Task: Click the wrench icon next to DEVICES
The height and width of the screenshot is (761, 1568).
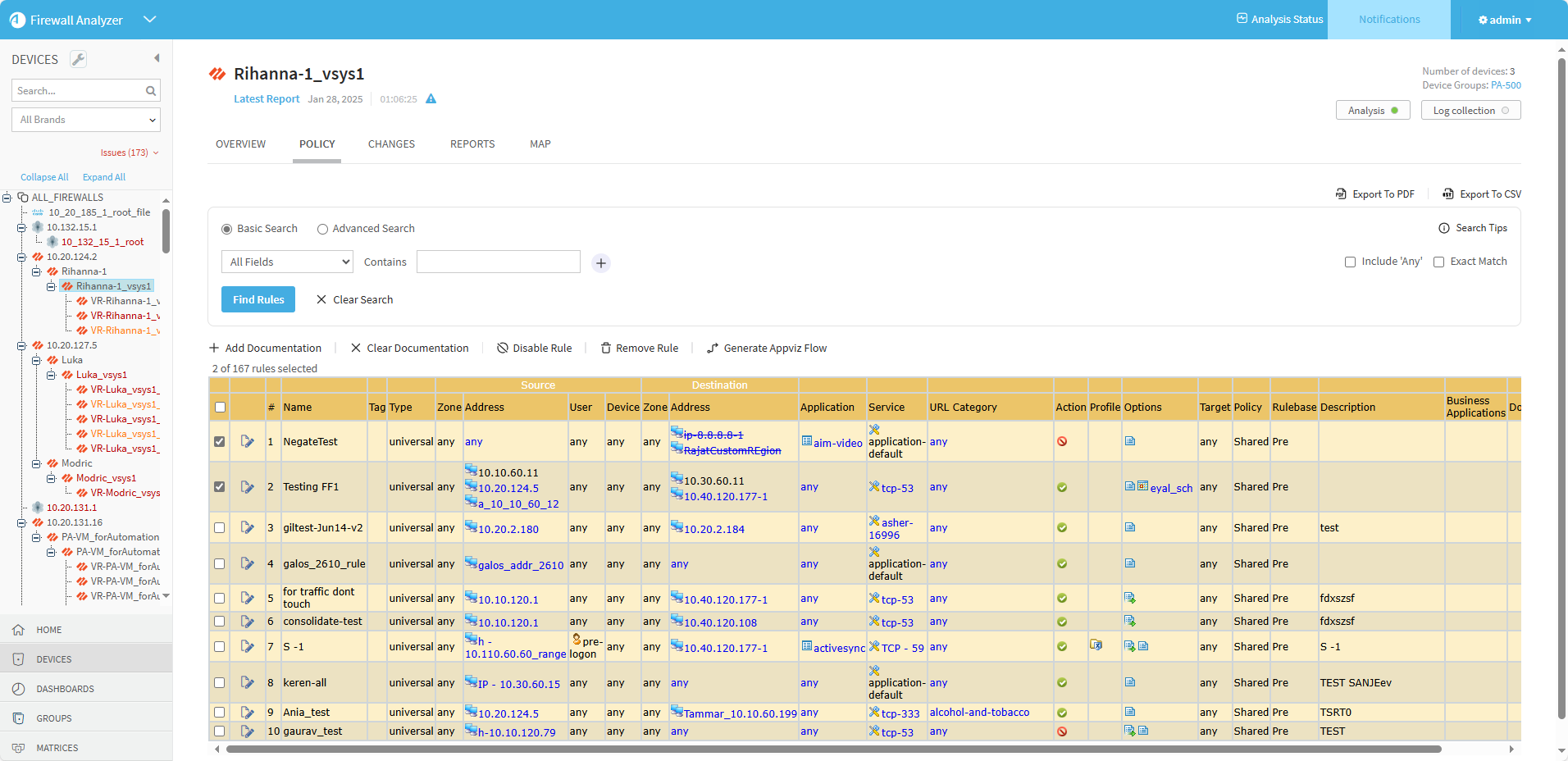Action: [78, 59]
